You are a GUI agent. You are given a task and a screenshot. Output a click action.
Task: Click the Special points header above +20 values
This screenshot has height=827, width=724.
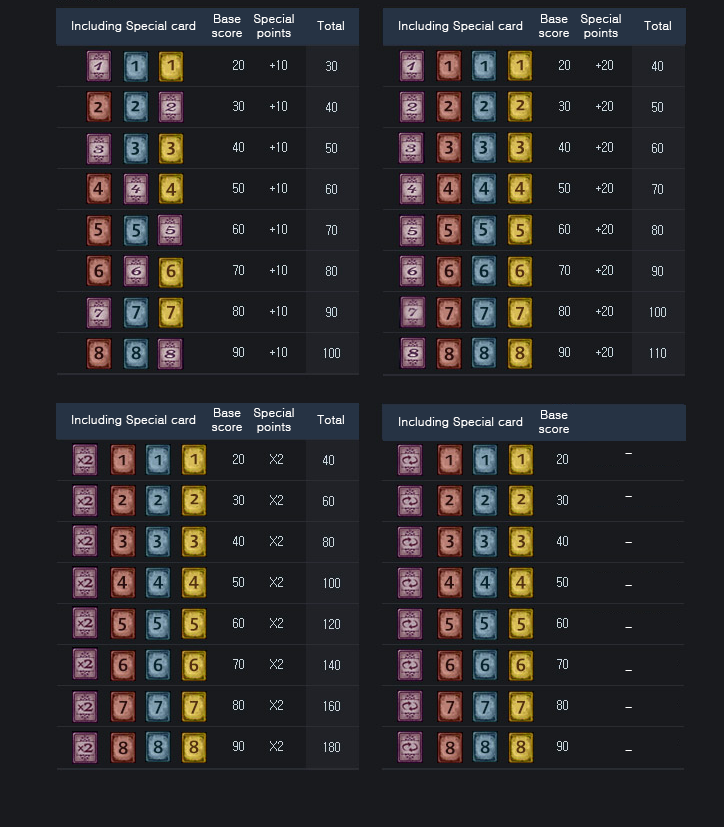601,26
